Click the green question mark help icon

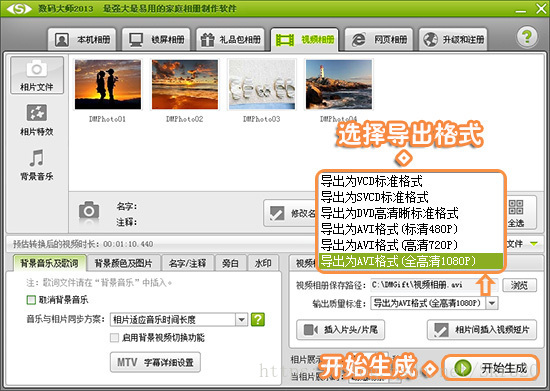click(527, 37)
